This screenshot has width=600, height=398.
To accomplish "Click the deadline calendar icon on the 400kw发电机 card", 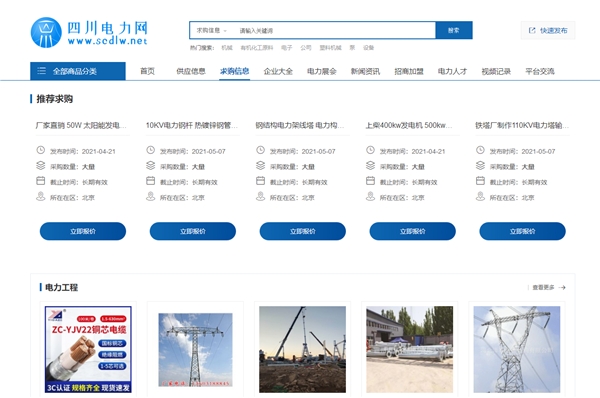I will click(370, 181).
